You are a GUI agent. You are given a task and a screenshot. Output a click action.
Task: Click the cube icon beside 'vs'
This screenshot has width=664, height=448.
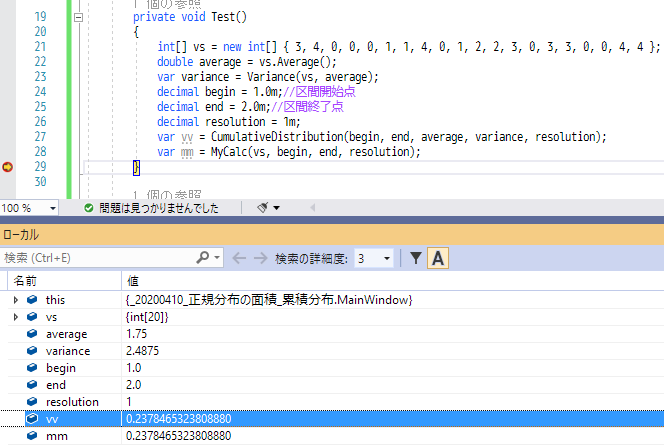pyautogui.click(x=32, y=317)
